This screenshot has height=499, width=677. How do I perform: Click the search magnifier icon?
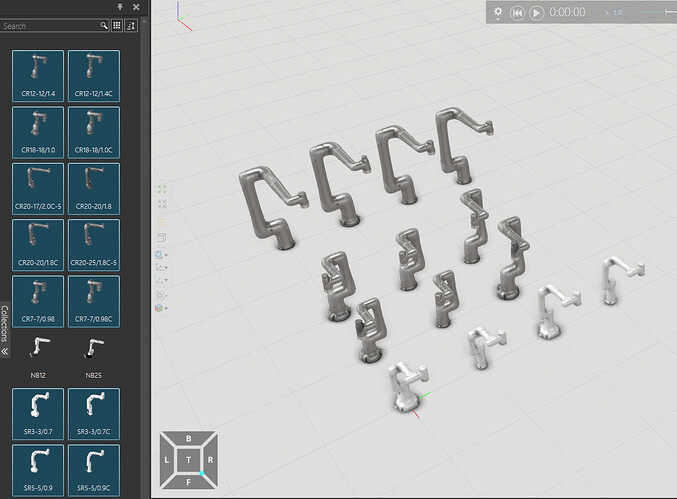point(104,26)
